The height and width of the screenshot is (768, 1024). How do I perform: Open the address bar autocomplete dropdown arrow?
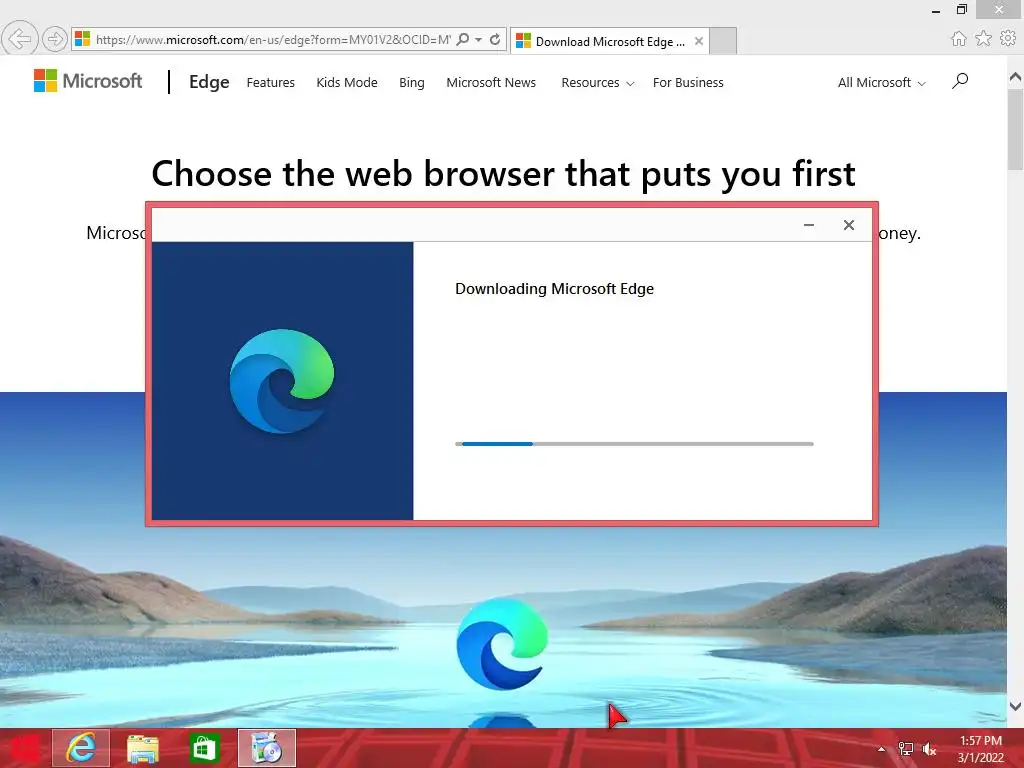coord(479,39)
